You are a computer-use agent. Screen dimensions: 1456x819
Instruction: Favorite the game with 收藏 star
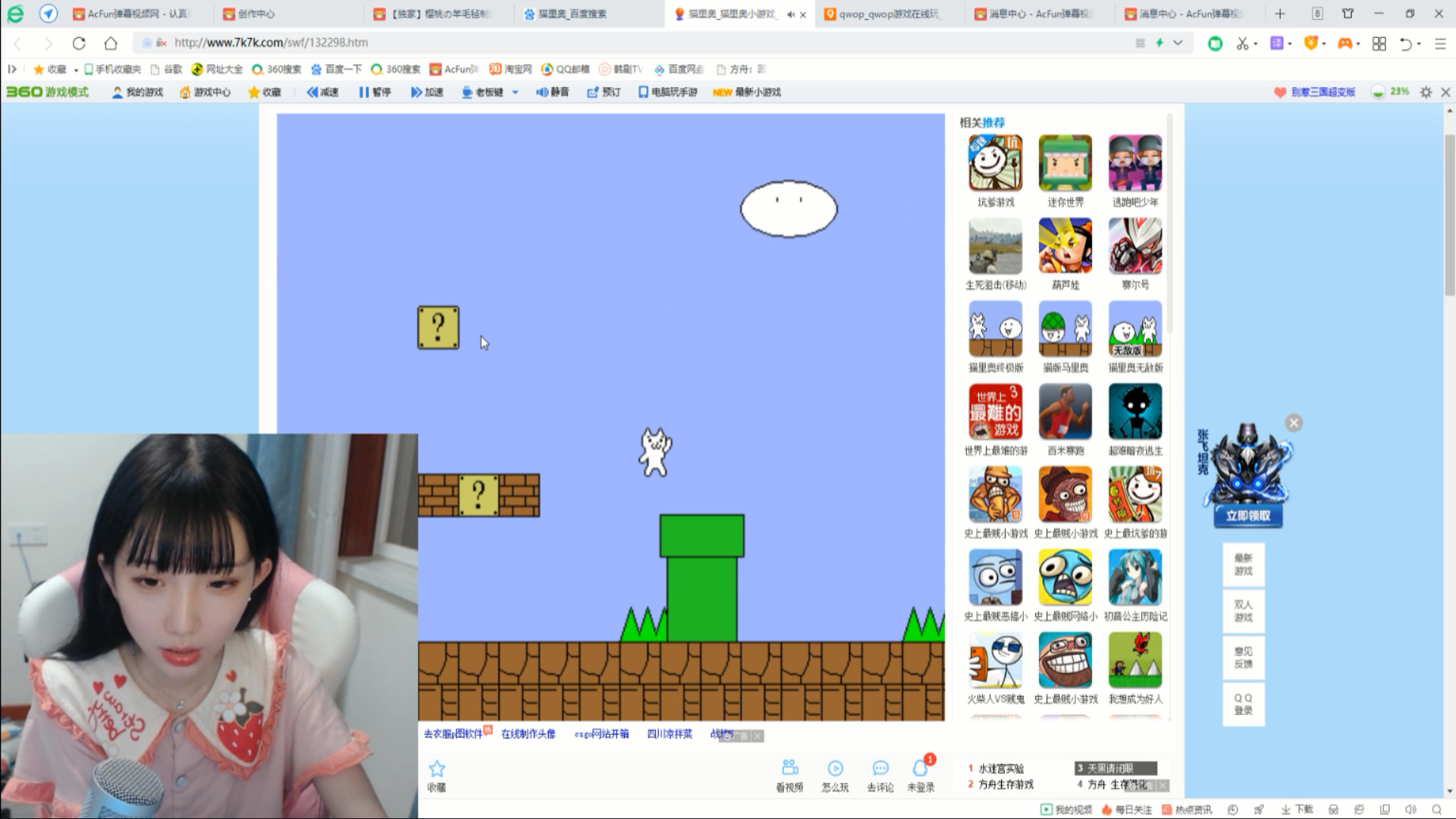point(437,777)
